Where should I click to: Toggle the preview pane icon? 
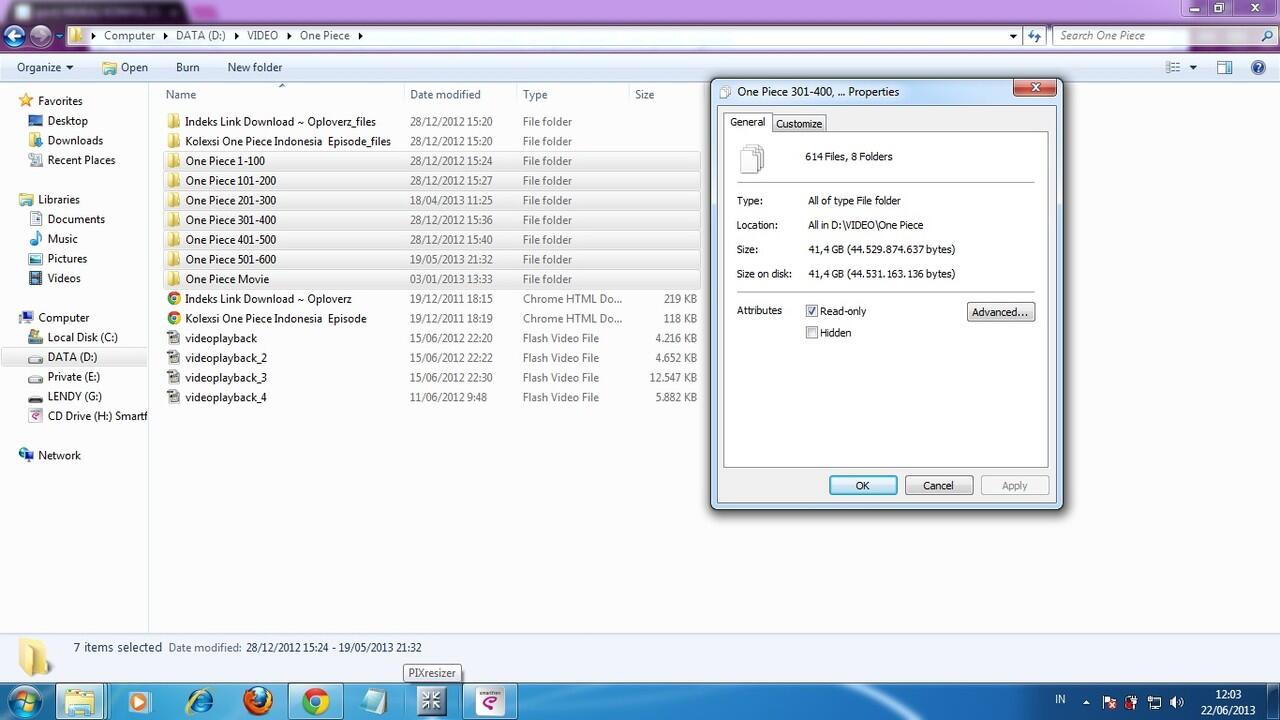pos(1224,67)
